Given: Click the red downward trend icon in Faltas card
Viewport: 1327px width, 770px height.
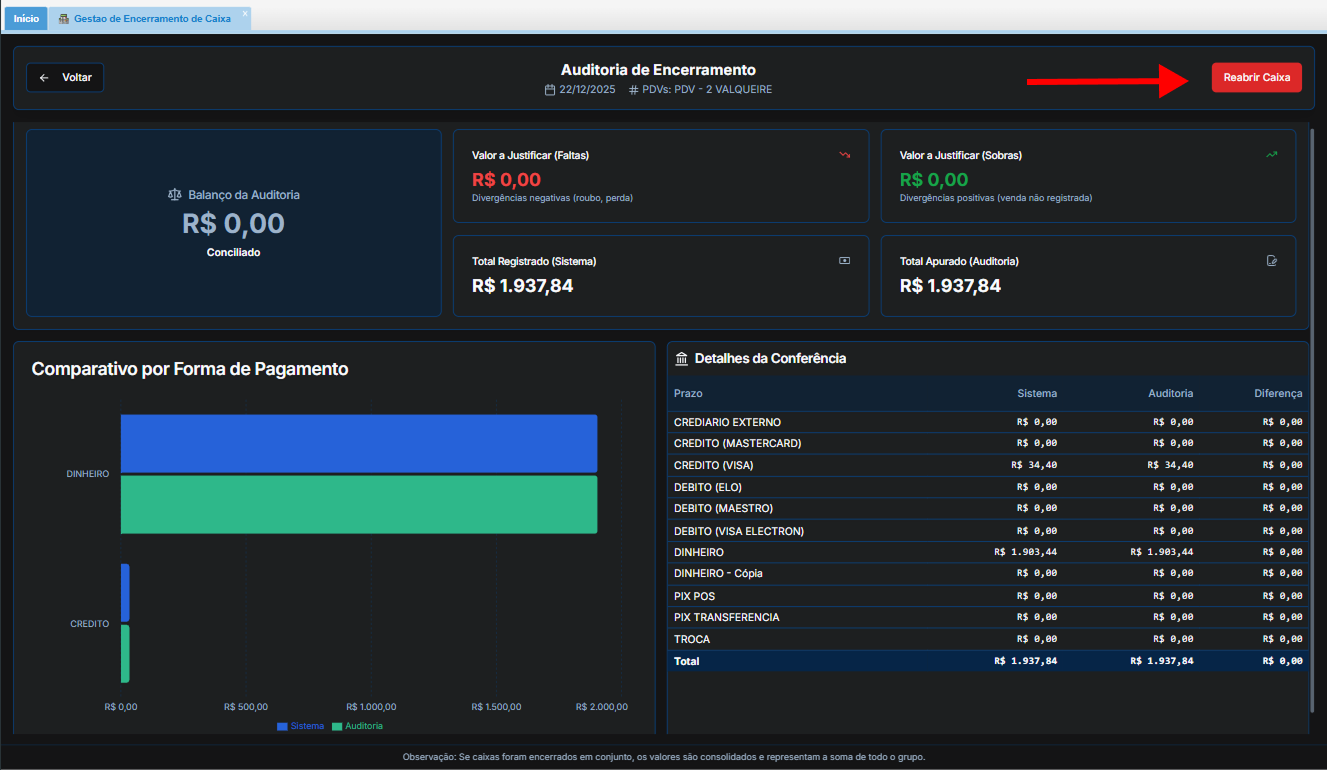Looking at the screenshot, I should (845, 155).
